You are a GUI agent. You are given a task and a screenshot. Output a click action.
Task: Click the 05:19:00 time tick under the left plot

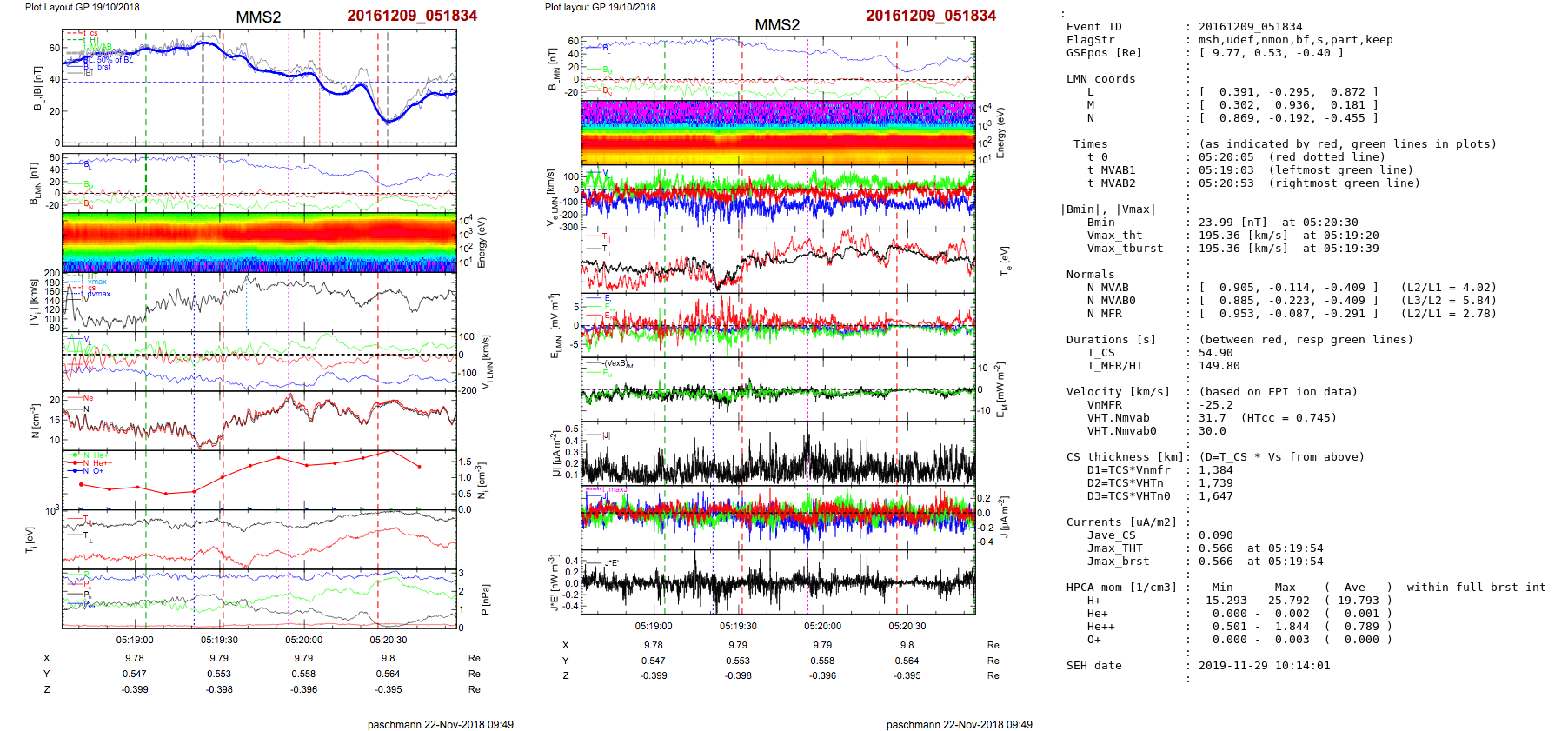pyautogui.click(x=135, y=640)
